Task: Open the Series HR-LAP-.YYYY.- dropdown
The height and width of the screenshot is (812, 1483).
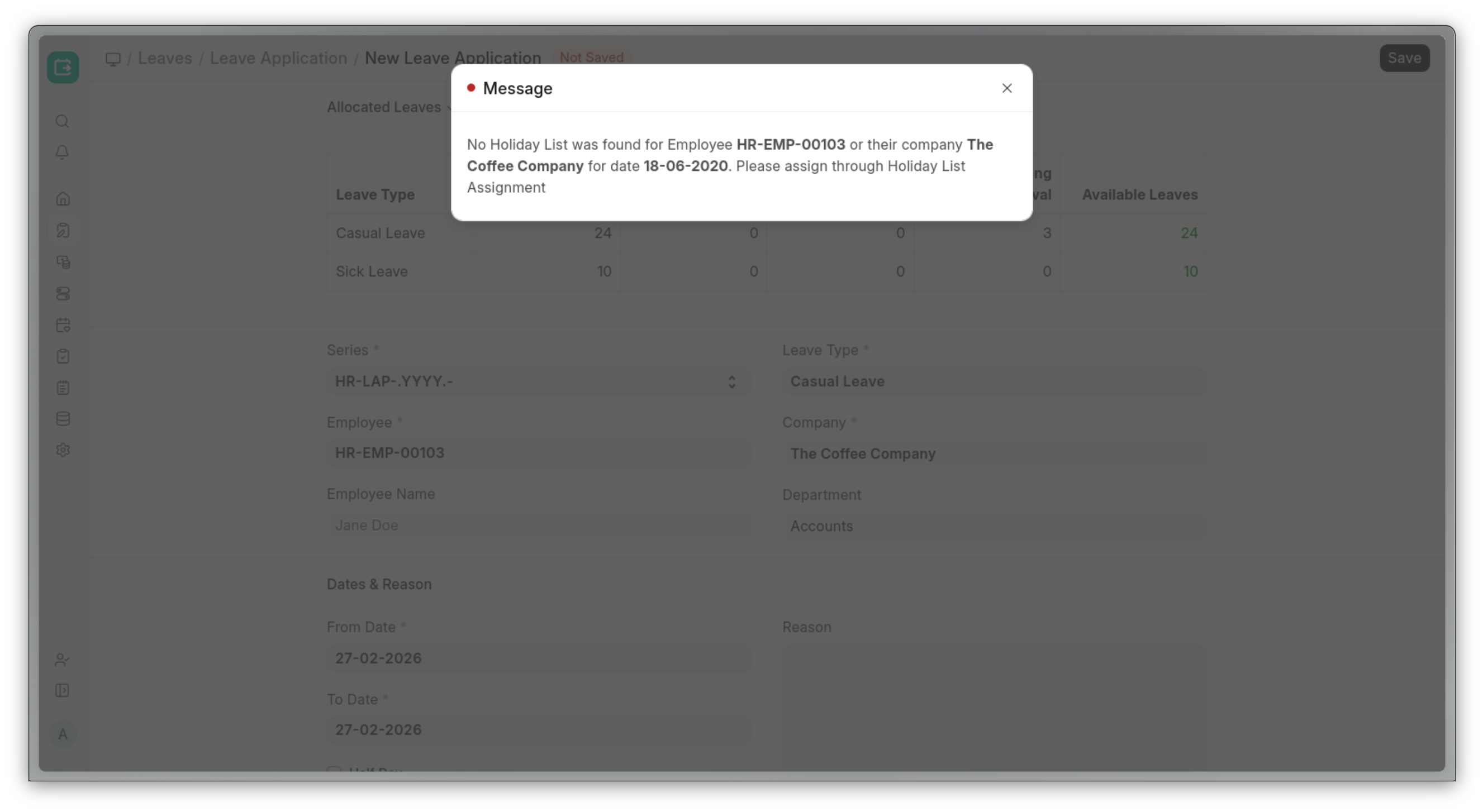Action: (538, 381)
